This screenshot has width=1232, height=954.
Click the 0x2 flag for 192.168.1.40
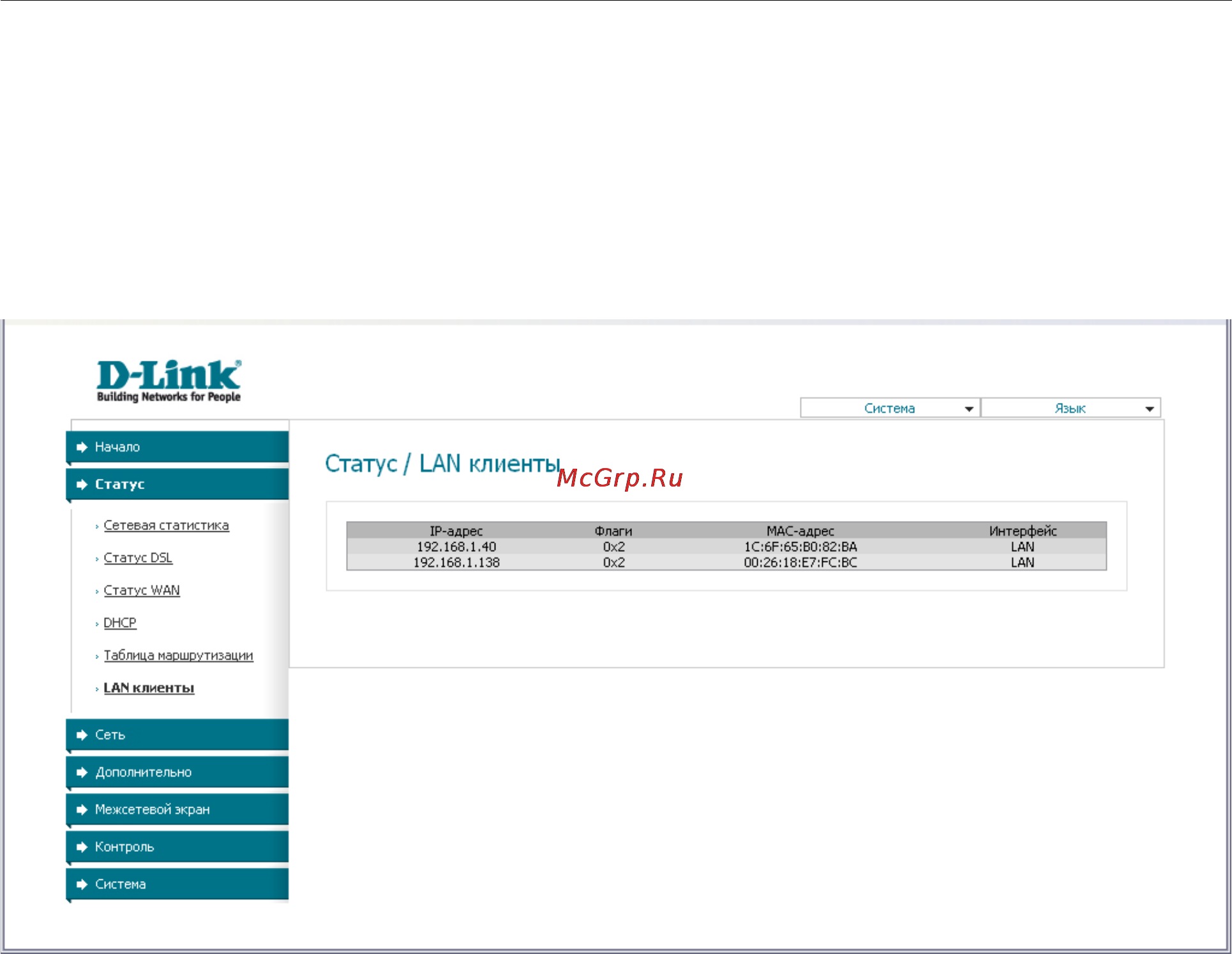click(614, 547)
